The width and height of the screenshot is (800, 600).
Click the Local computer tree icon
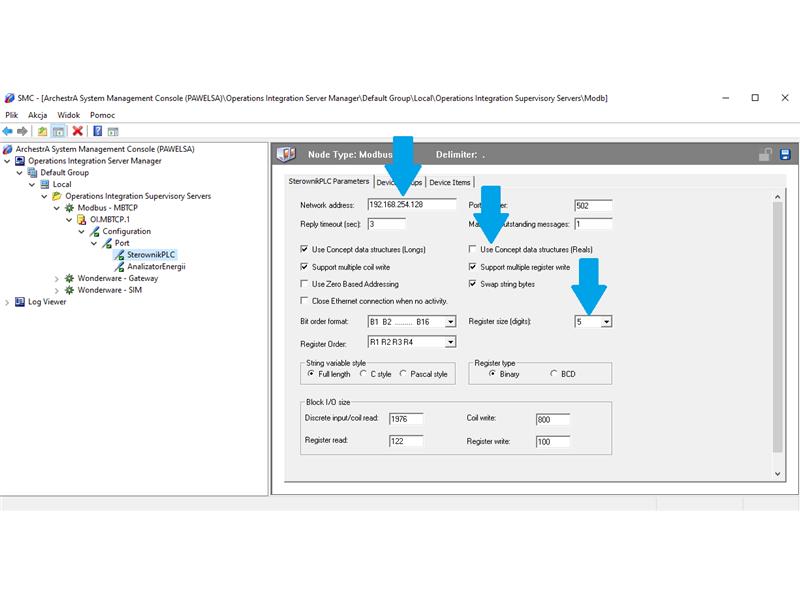click(45, 184)
